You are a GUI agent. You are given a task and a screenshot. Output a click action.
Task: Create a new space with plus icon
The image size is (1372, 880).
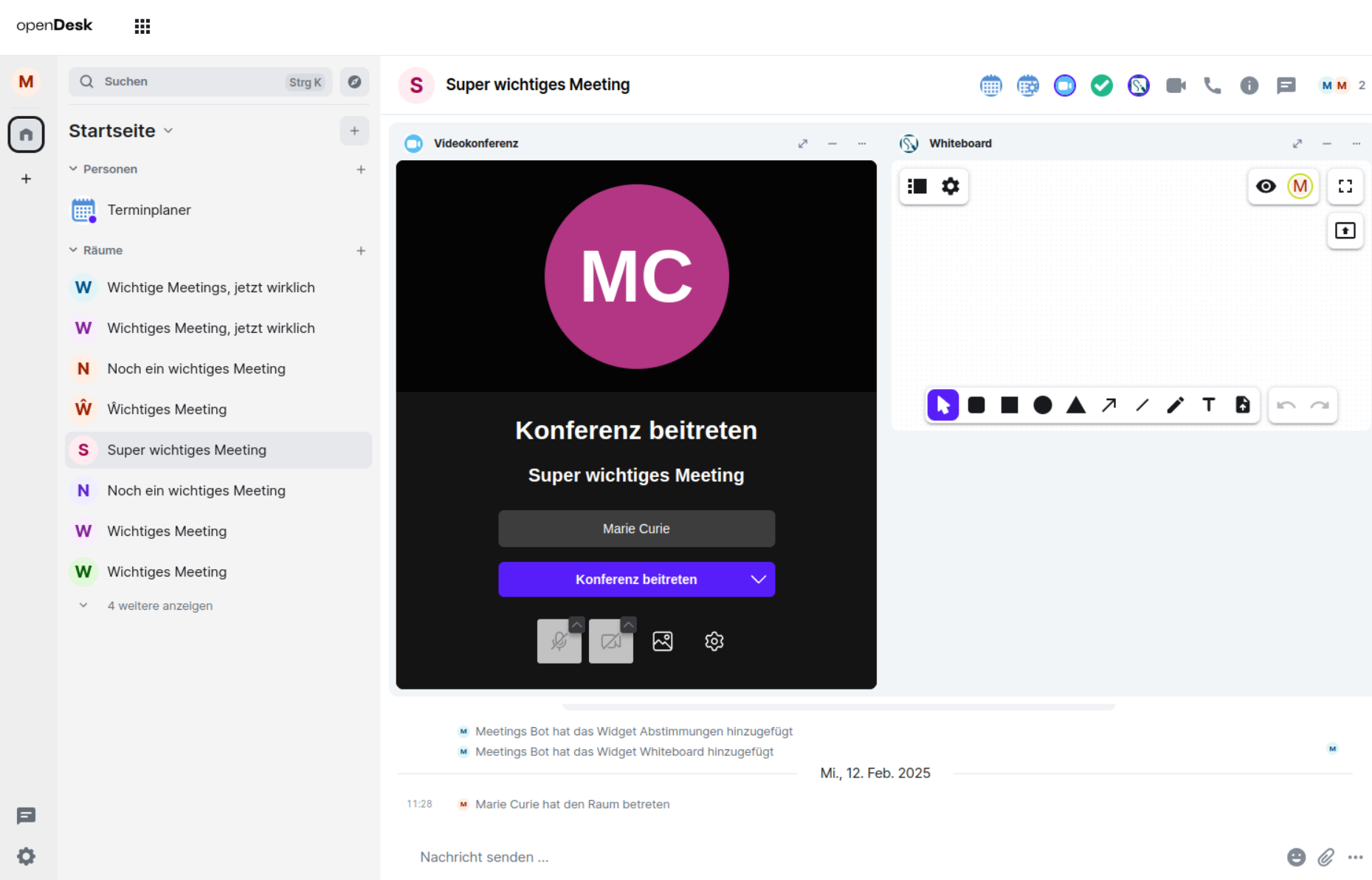(26, 179)
